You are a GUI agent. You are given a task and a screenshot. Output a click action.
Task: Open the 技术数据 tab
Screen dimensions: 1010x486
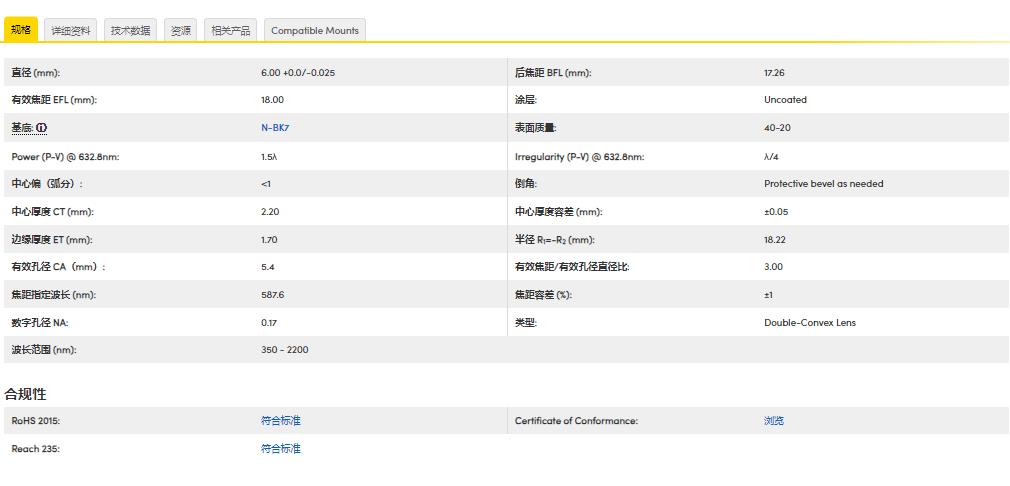pos(131,31)
